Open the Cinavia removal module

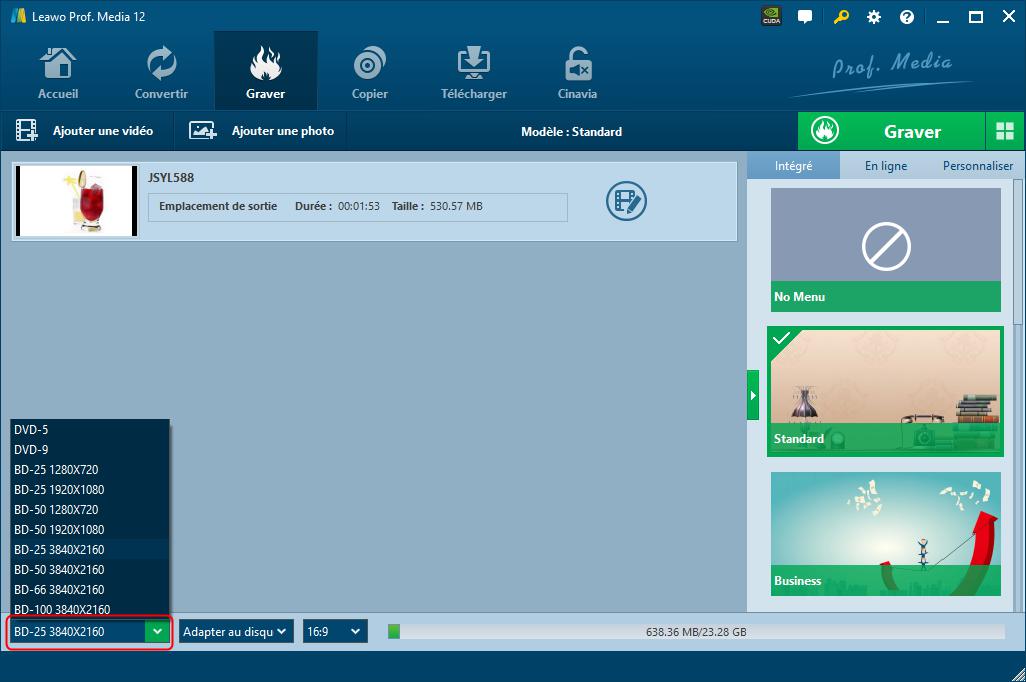[577, 72]
